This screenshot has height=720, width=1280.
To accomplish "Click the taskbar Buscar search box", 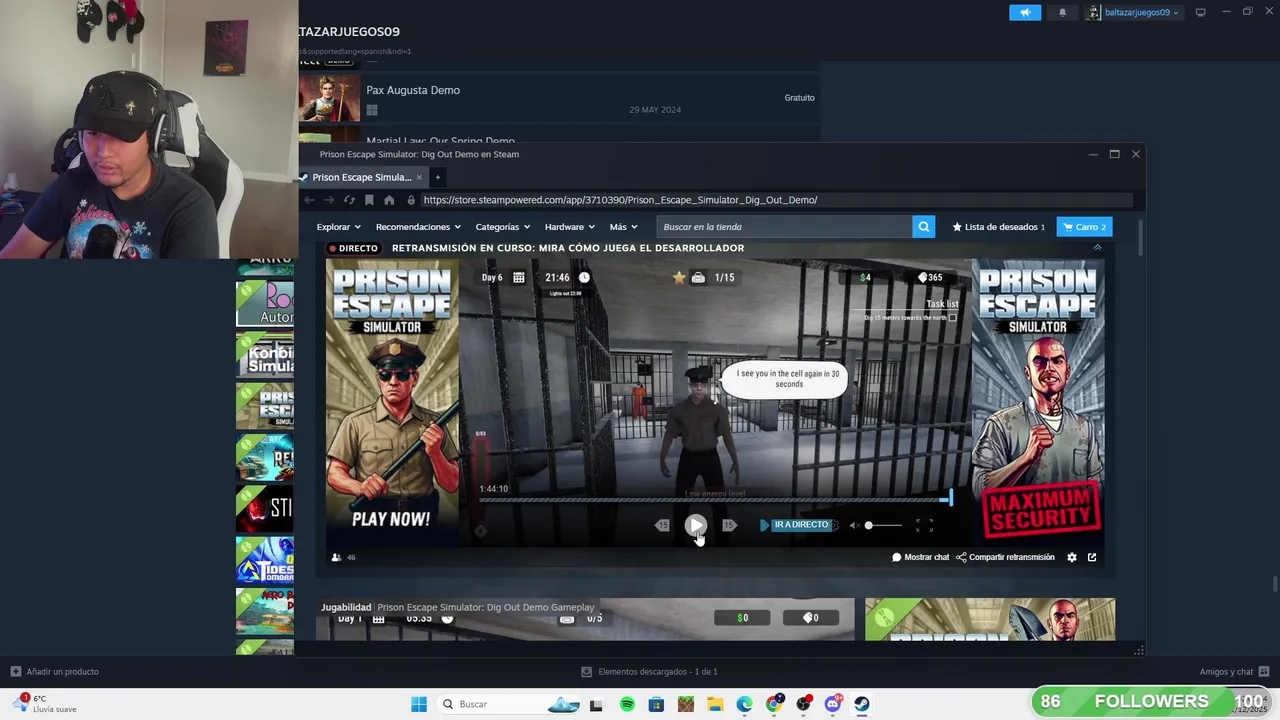I will click(x=510, y=704).
